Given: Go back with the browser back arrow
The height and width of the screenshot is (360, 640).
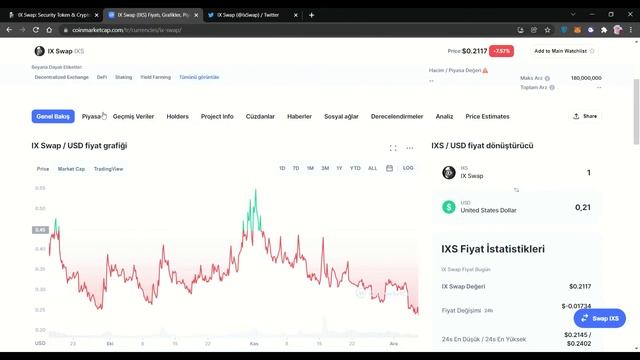Looking at the screenshot, I should (x=9, y=30).
